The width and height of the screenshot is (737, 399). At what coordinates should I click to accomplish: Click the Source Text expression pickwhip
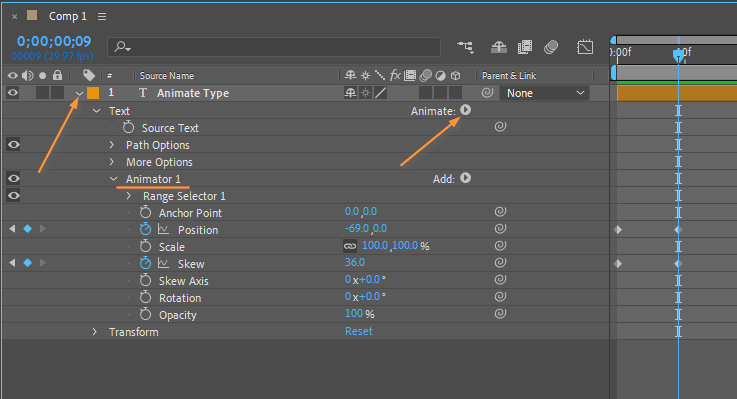tap(500, 126)
